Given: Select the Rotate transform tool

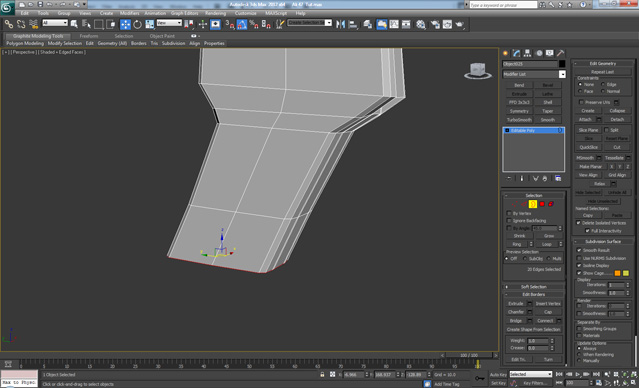Looking at the screenshot, I should pos(137,24).
